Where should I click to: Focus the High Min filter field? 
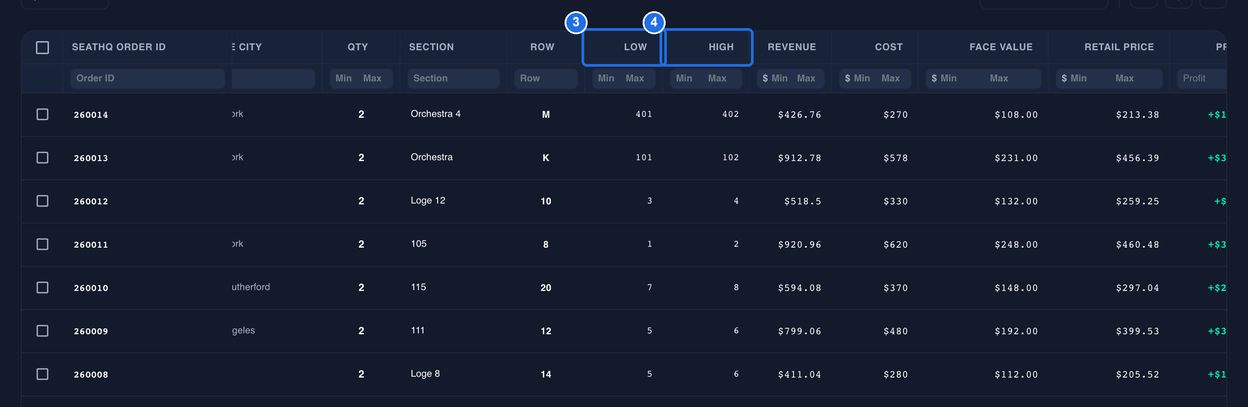pyautogui.click(x=683, y=78)
